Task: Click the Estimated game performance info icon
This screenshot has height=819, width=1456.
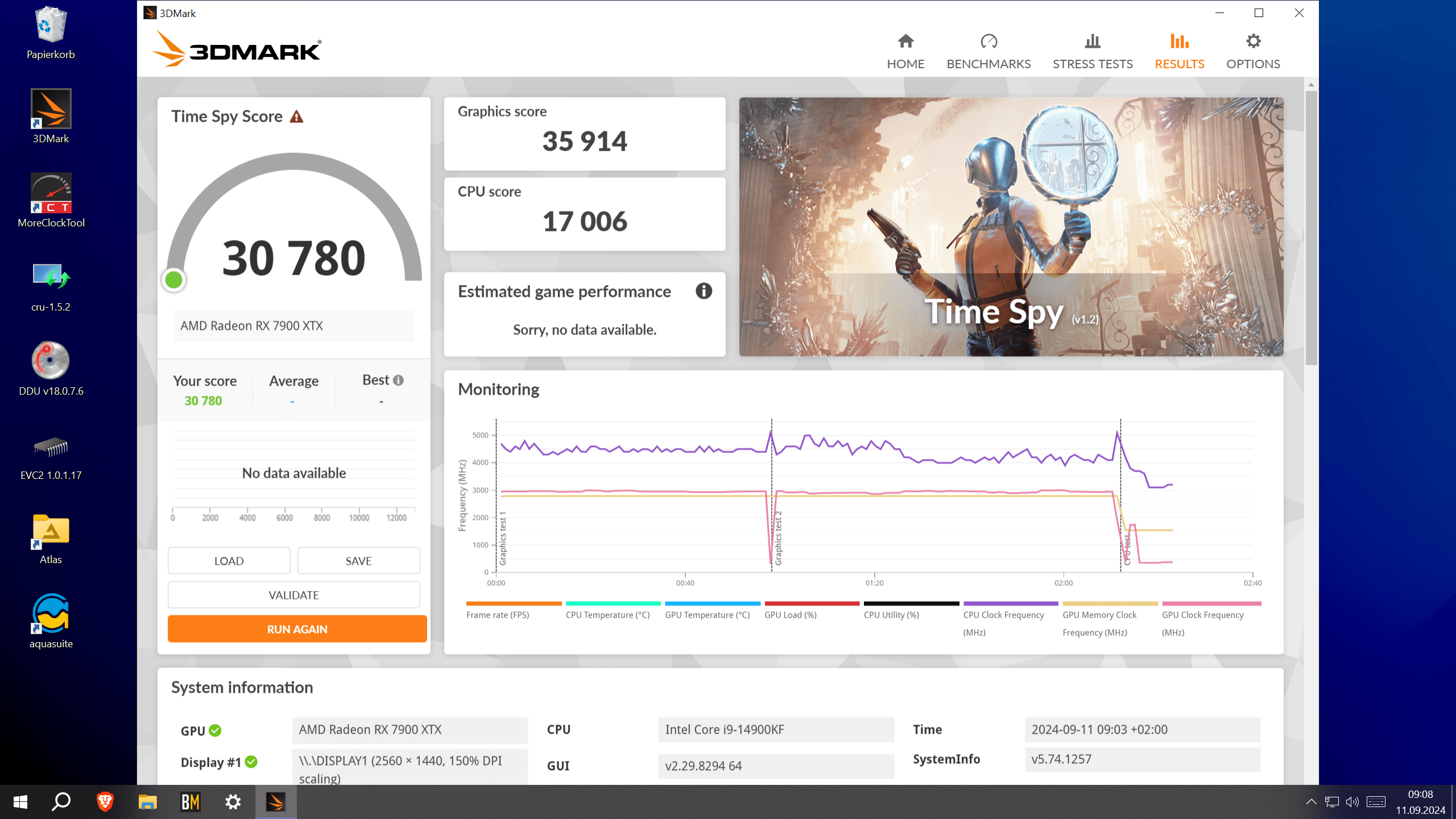Action: coord(704,291)
